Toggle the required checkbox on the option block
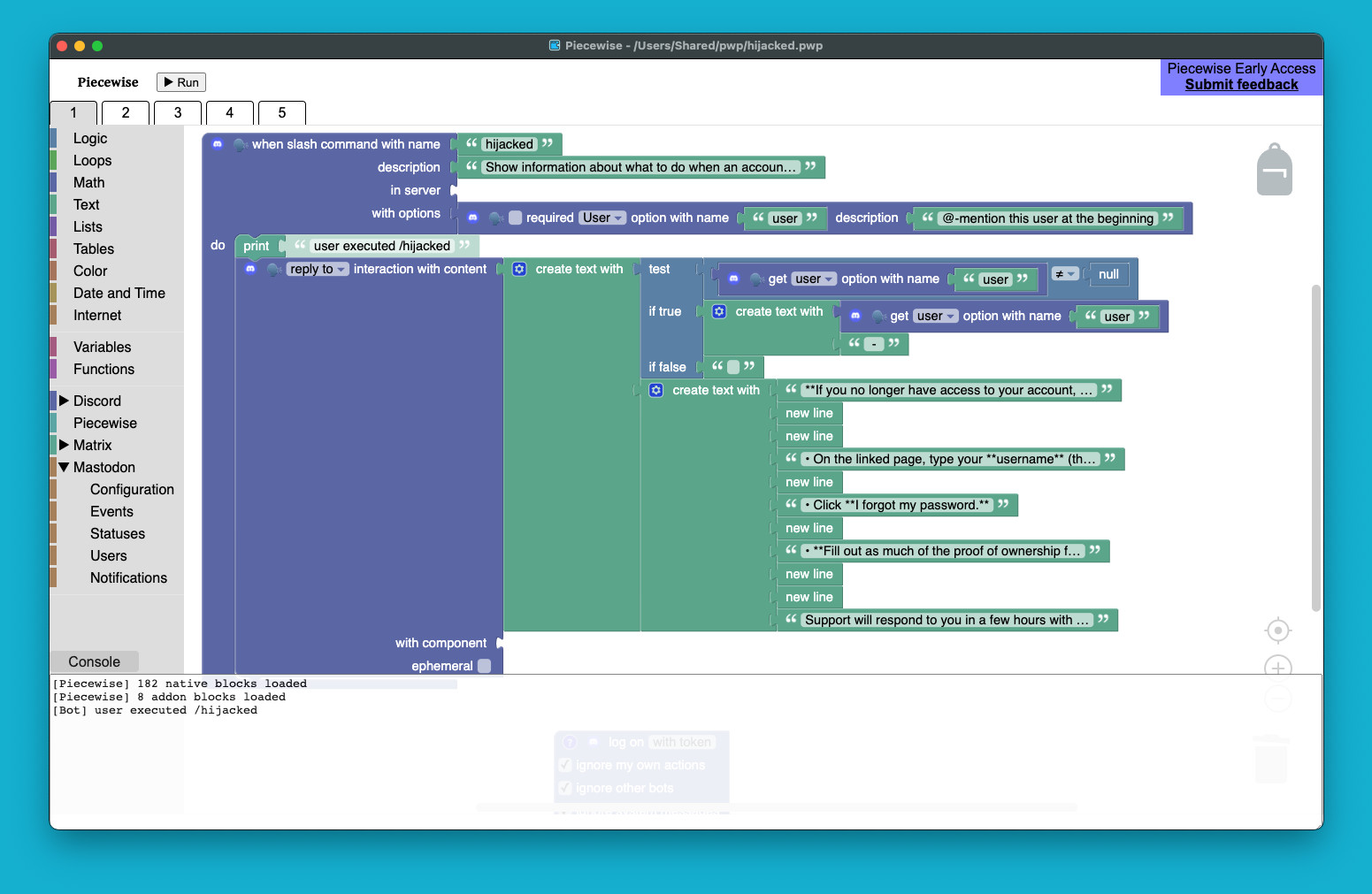 (x=514, y=218)
